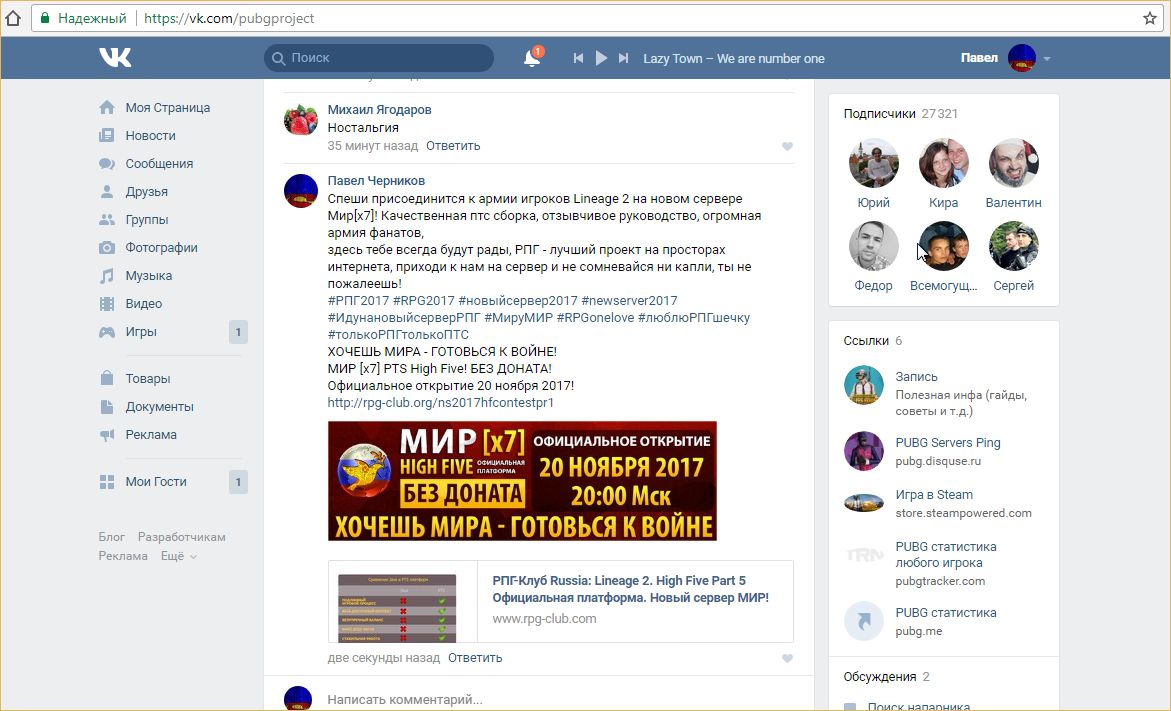Click the pubg.me arrow link icon
Image resolution: width=1171 pixels, height=711 pixels.
863,621
